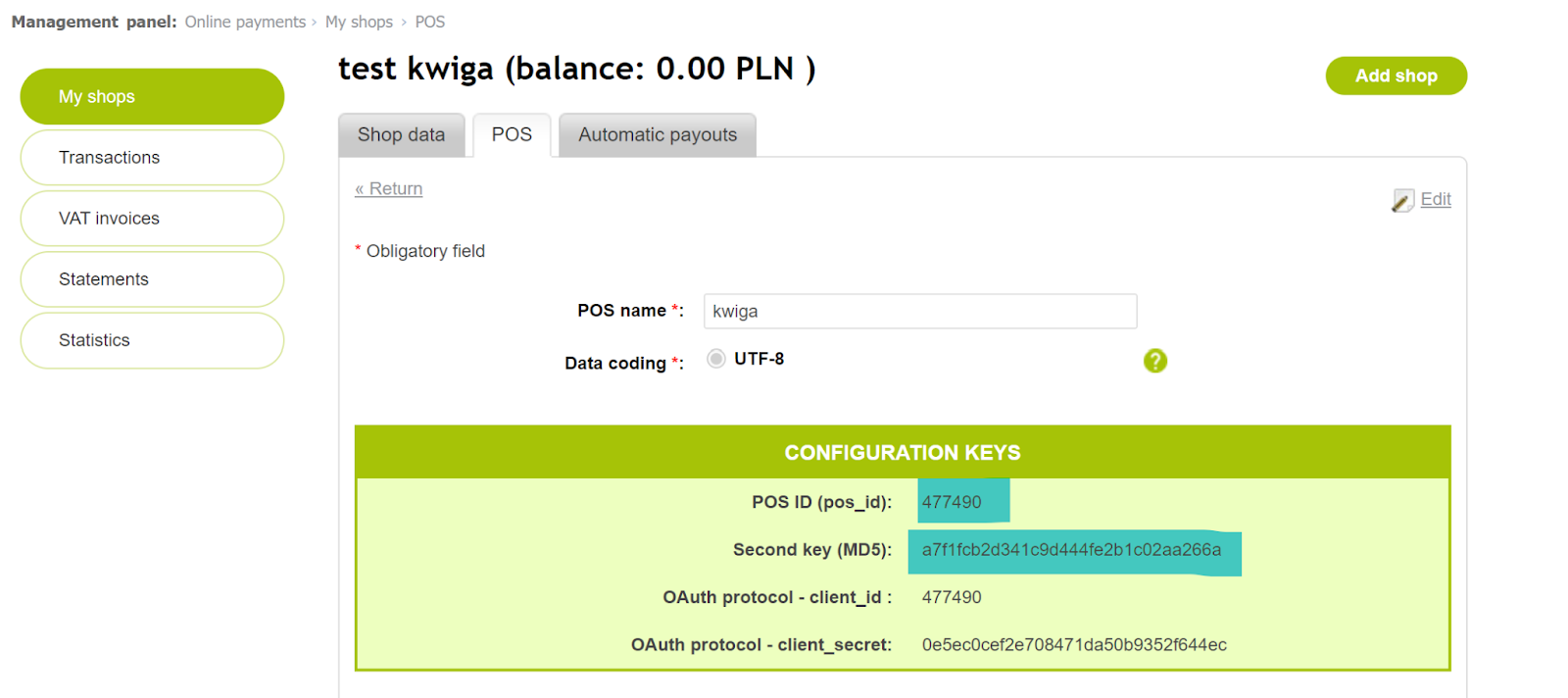Click the Edit link
Image resolution: width=1568 pixels, height=698 pixels.
[x=1436, y=199]
